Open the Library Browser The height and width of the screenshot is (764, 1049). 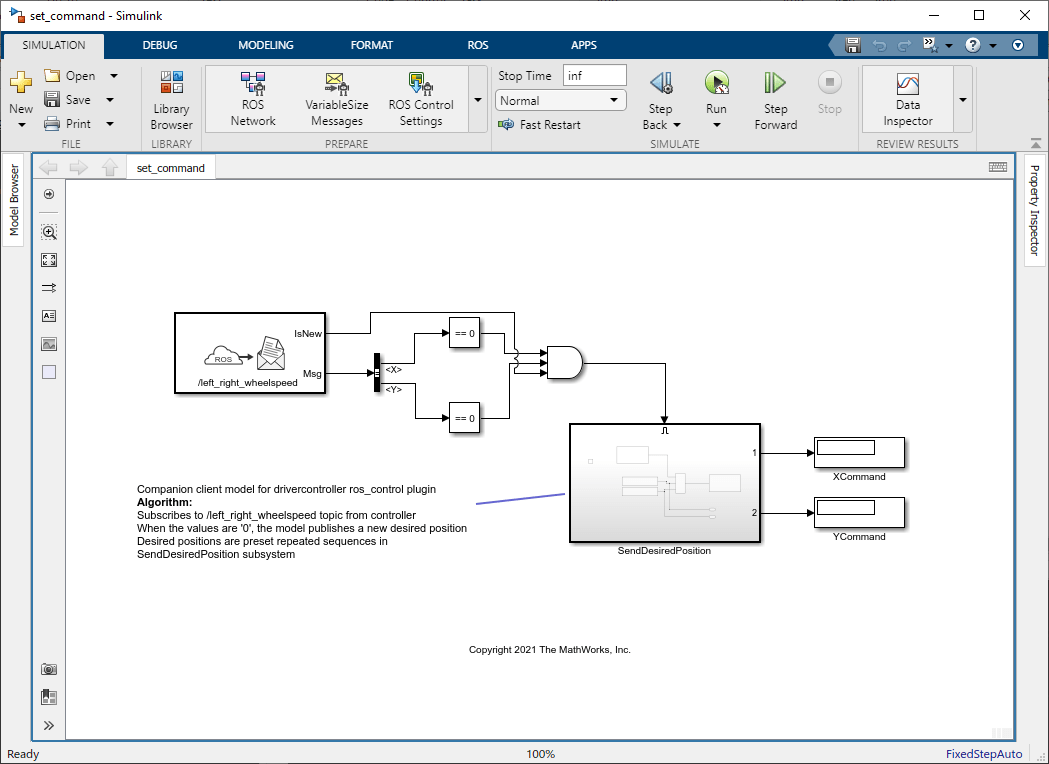click(x=171, y=100)
